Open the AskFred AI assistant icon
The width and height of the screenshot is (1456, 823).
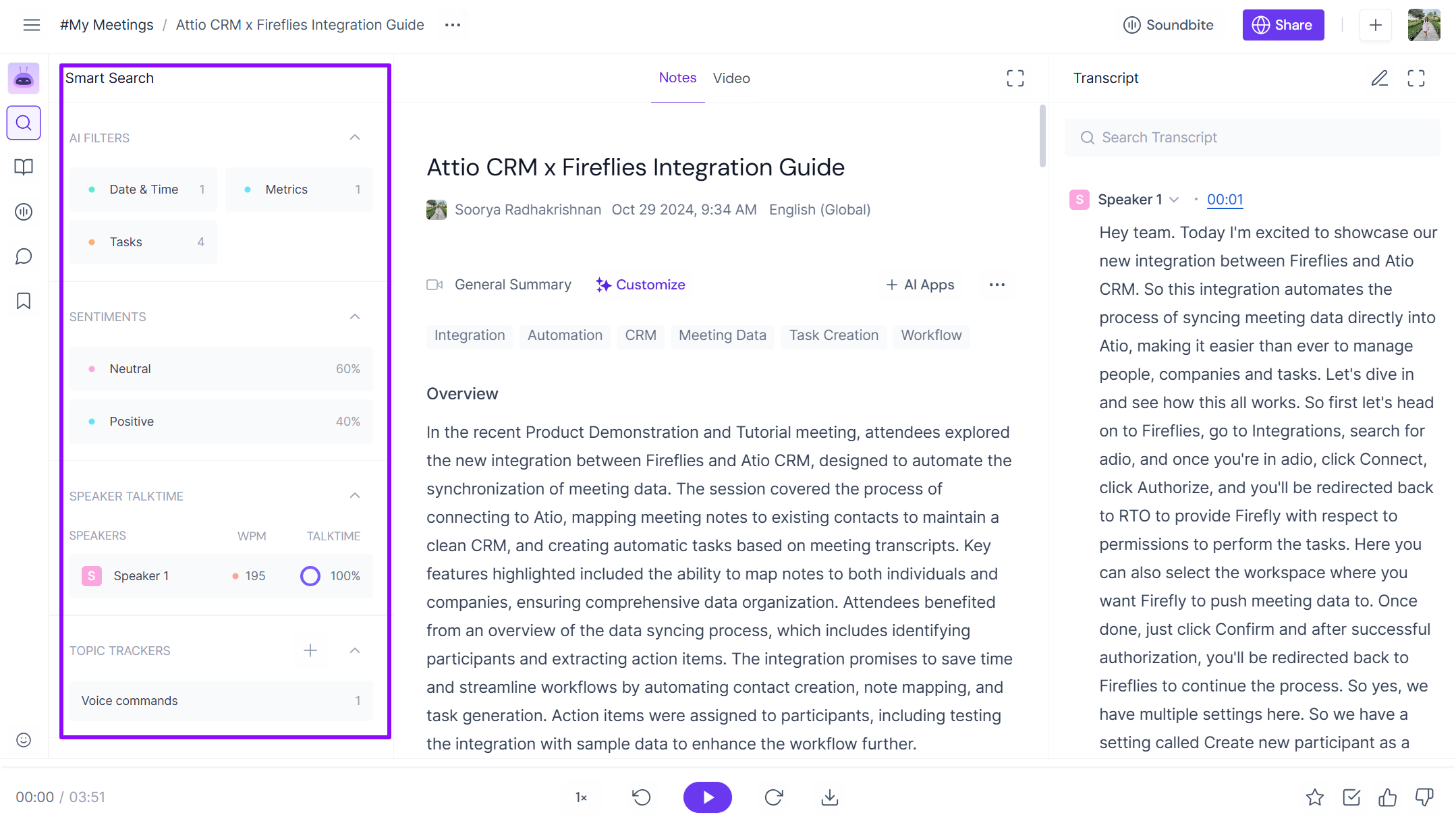click(x=24, y=78)
